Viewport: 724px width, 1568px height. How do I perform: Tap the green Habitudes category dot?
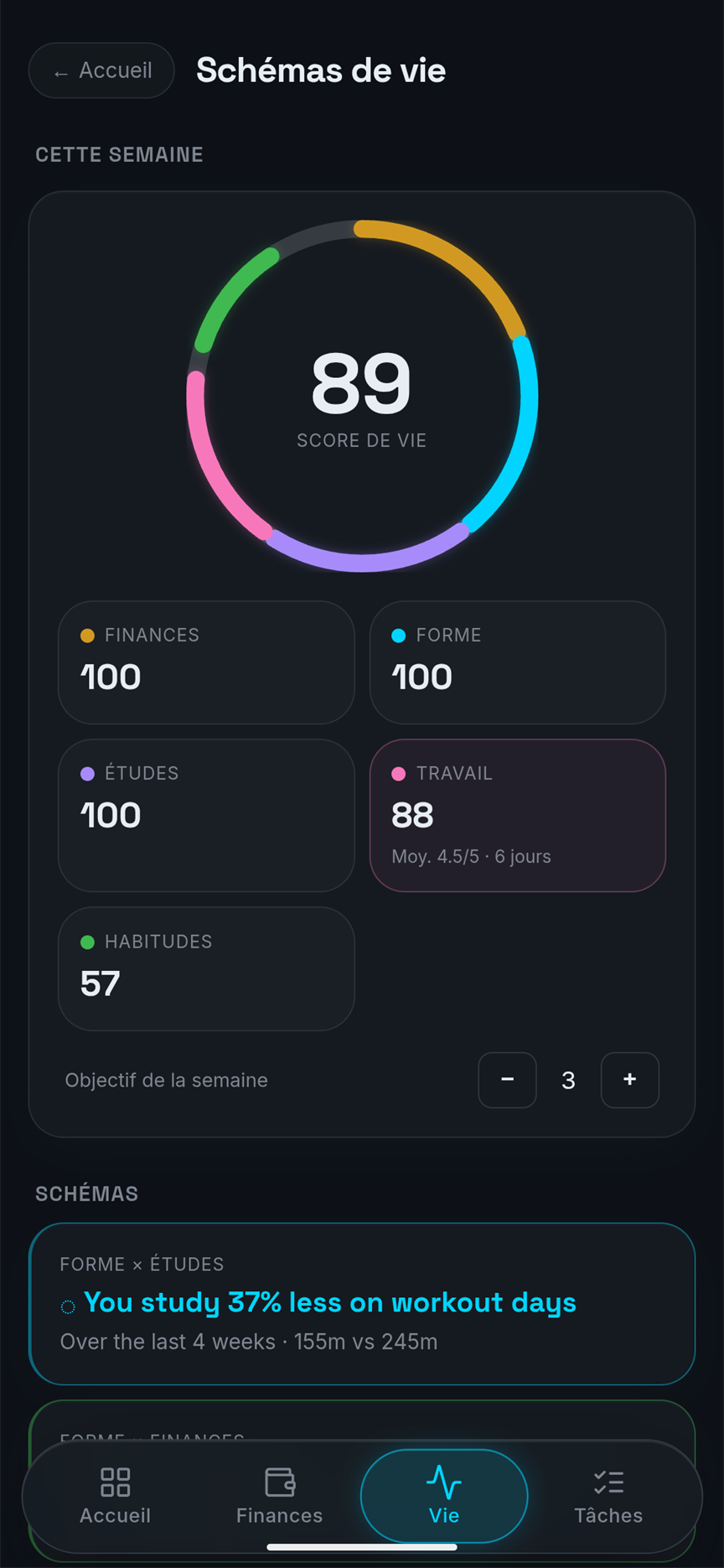87,942
